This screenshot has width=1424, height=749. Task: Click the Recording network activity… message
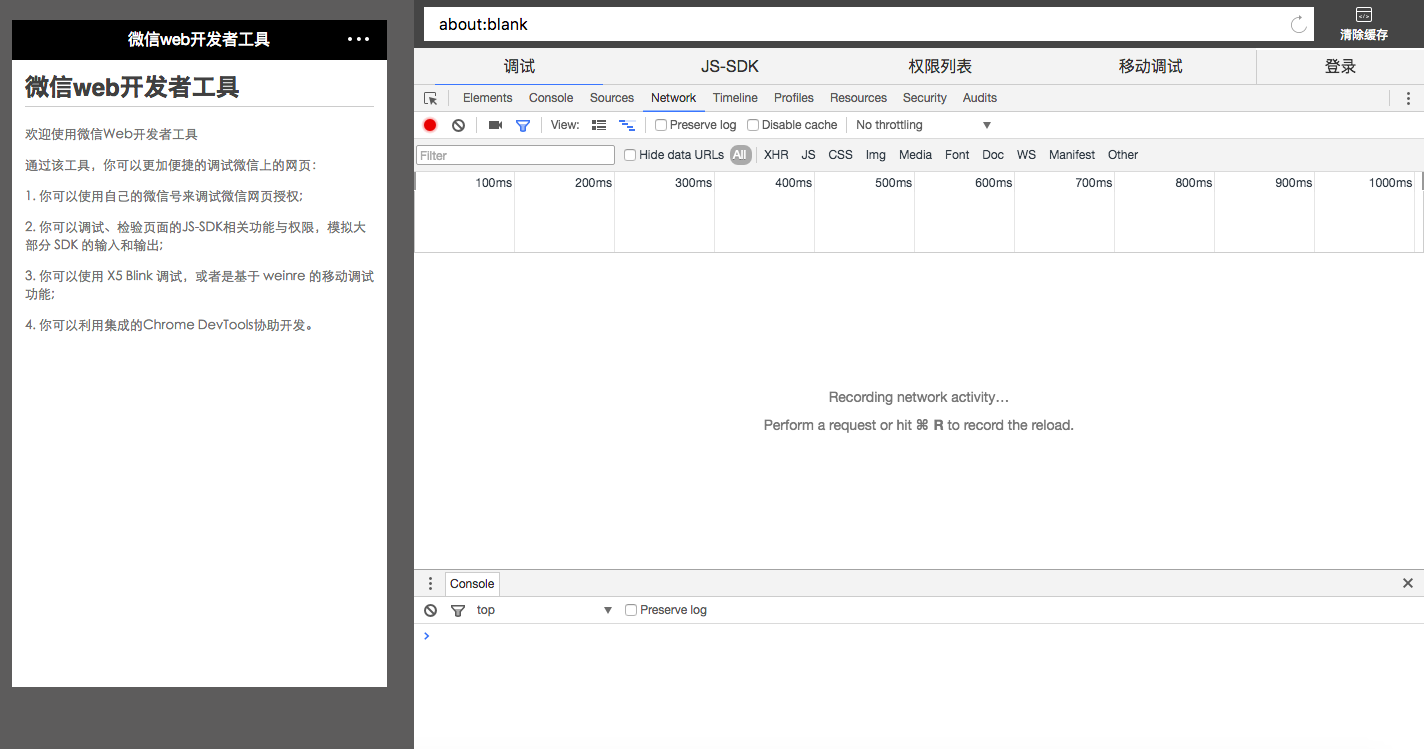(919, 397)
